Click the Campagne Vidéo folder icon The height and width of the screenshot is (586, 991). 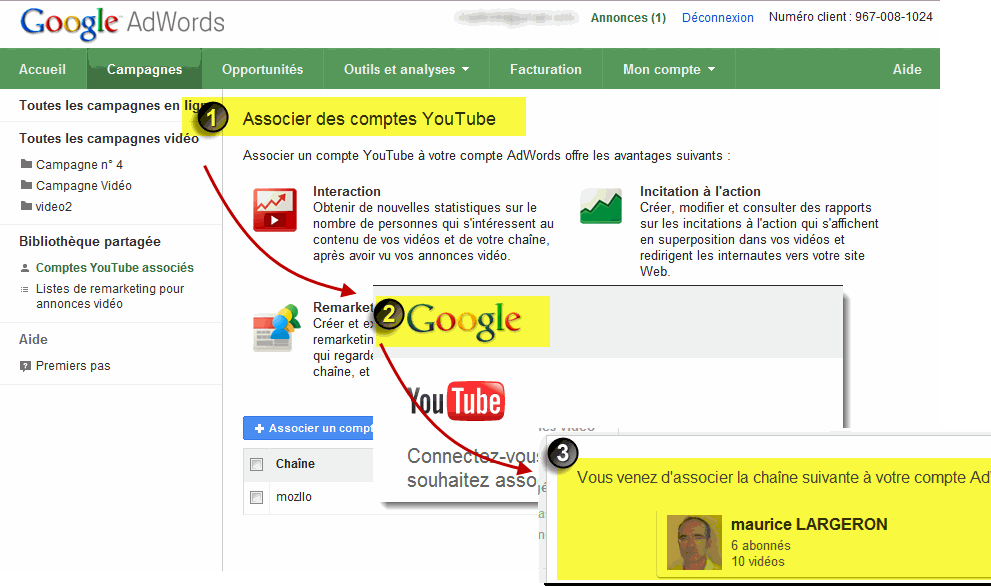26,185
